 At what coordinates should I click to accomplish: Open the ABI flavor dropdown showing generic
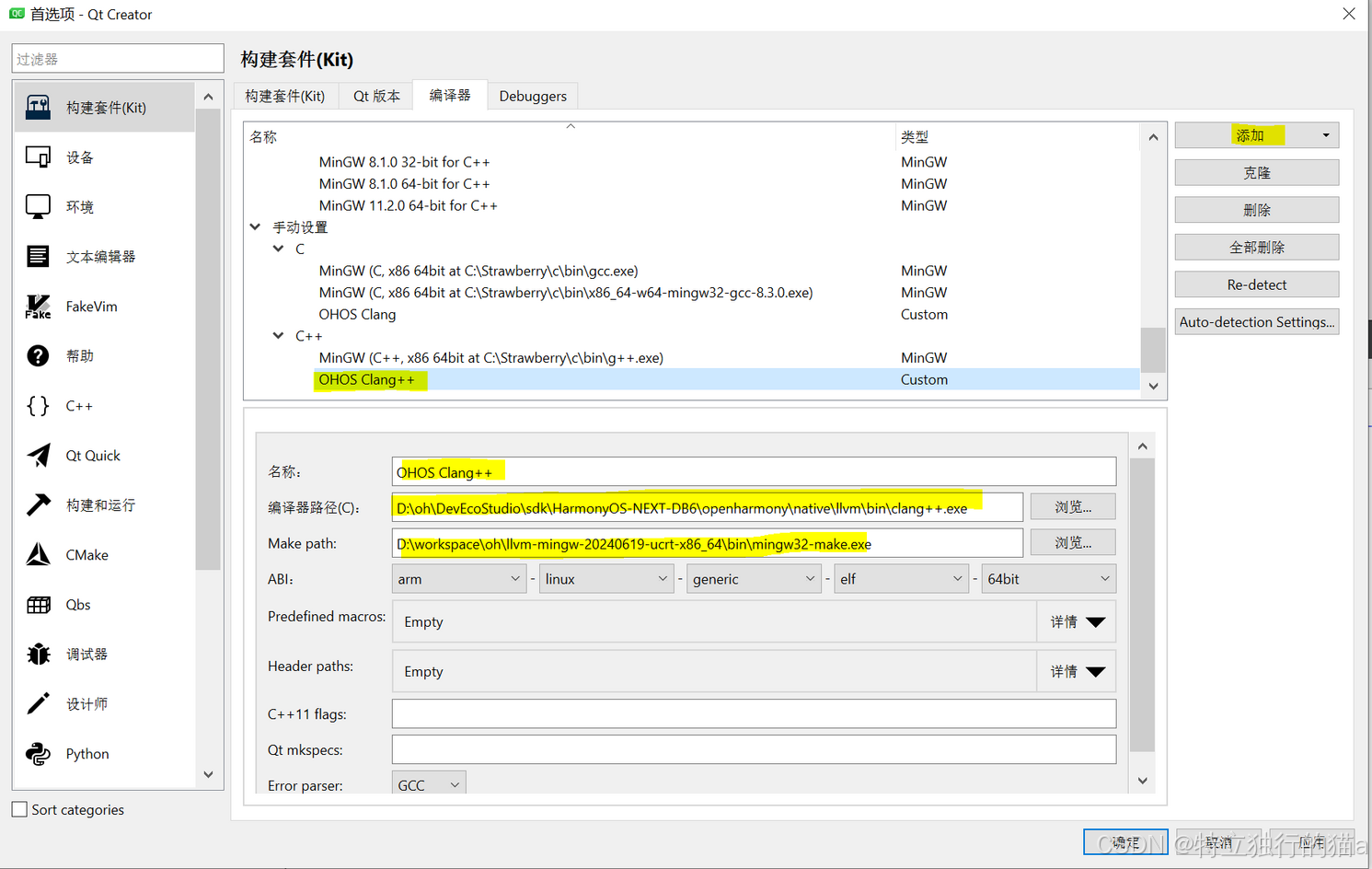[754, 579]
